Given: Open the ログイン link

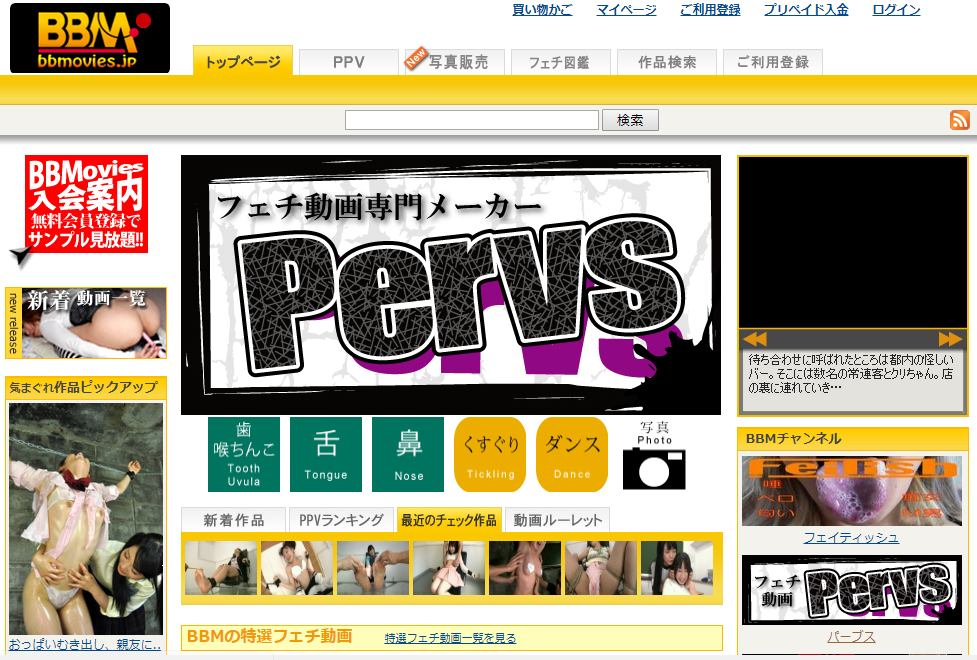Looking at the screenshot, I should click(x=895, y=10).
